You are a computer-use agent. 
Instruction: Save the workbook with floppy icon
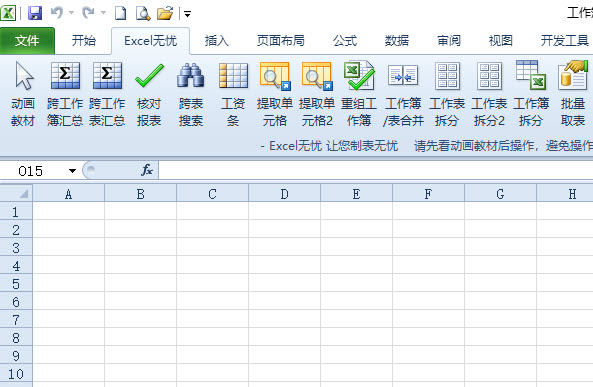tap(35, 13)
